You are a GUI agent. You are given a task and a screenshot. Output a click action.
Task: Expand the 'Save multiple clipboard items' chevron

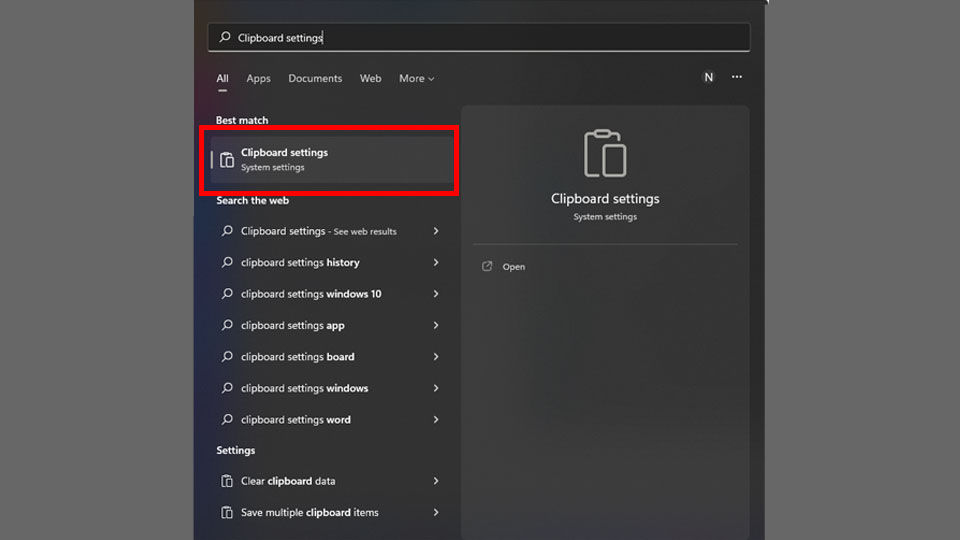(436, 512)
